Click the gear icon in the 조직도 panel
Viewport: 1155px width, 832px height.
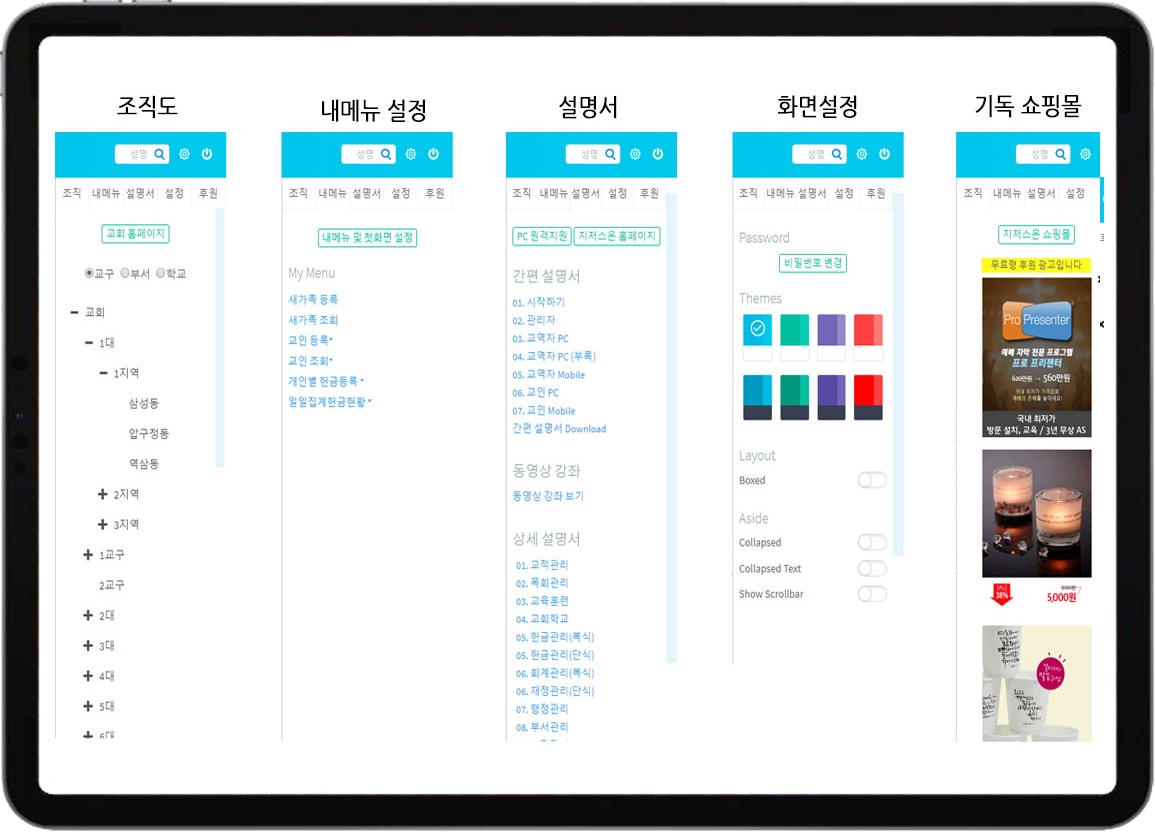[184, 154]
